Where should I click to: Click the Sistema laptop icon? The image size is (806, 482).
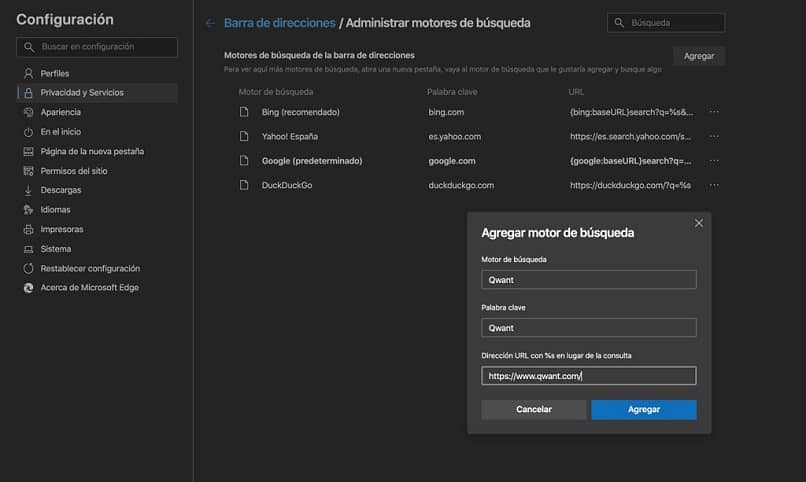coord(28,249)
